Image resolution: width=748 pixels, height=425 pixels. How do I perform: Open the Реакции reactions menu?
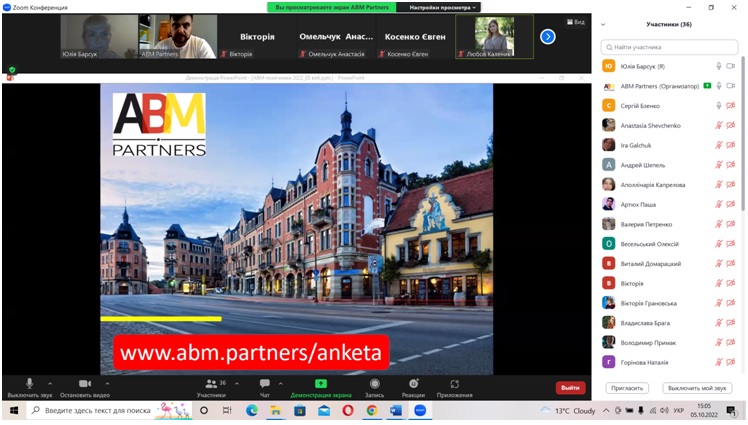[x=413, y=388]
